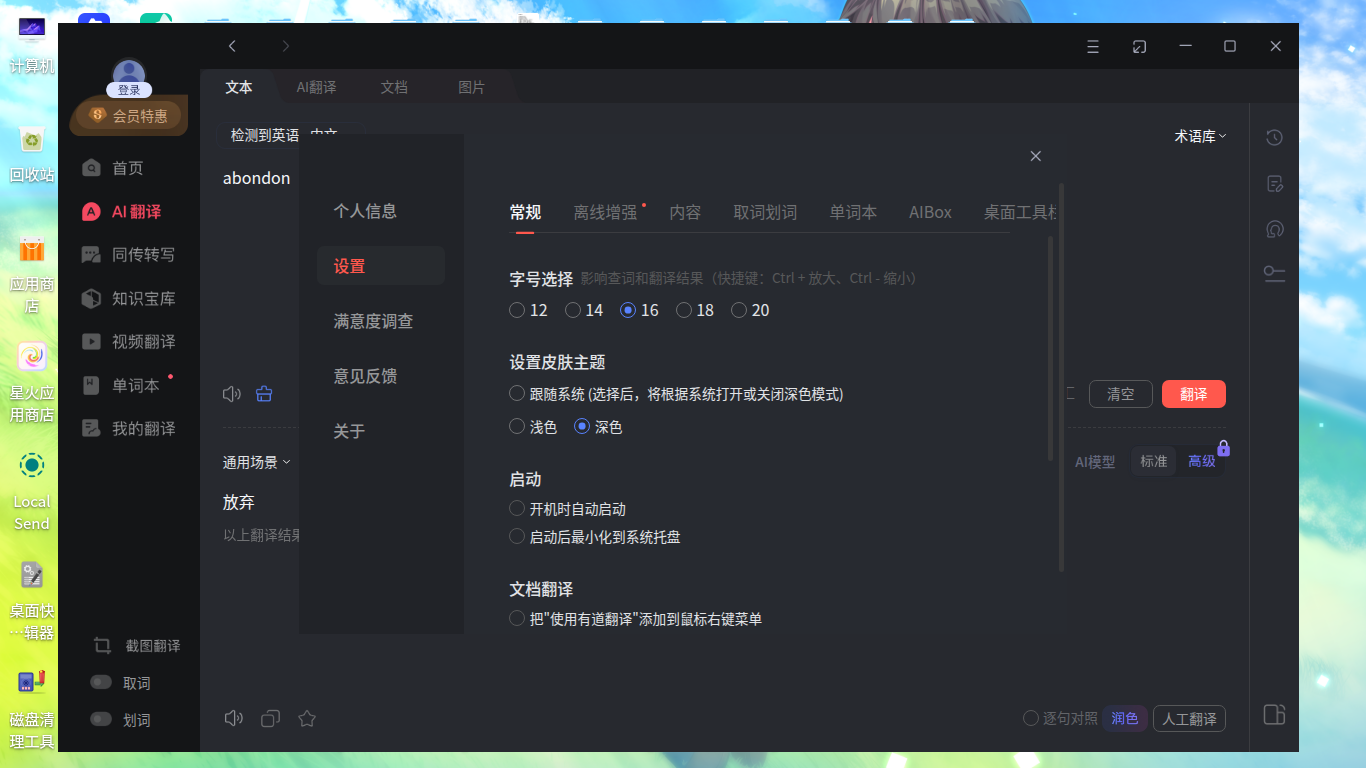Open the 计算机 desktop icon
The width and height of the screenshot is (1366, 768).
point(32,46)
